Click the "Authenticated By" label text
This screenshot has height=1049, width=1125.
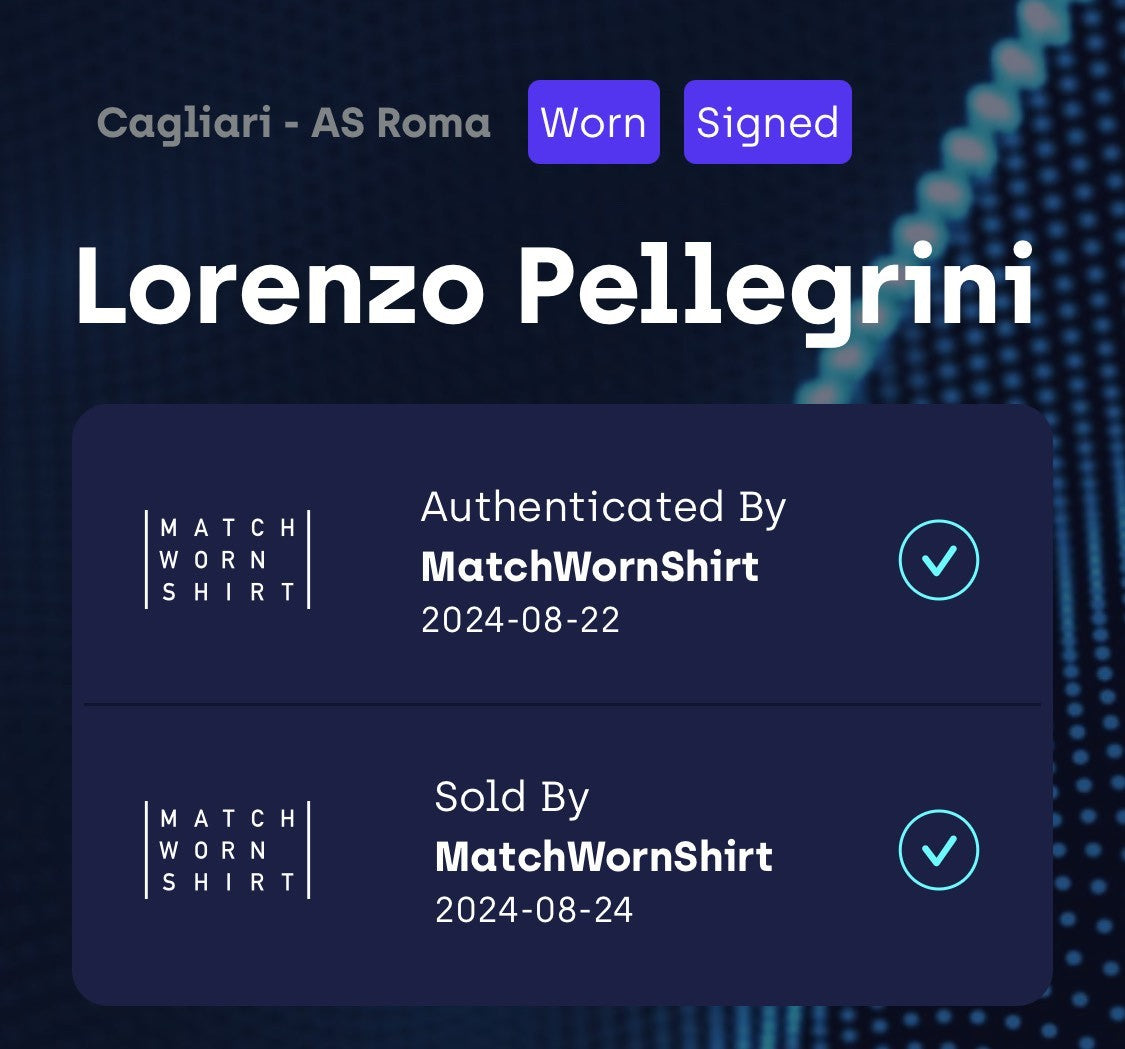pos(603,507)
